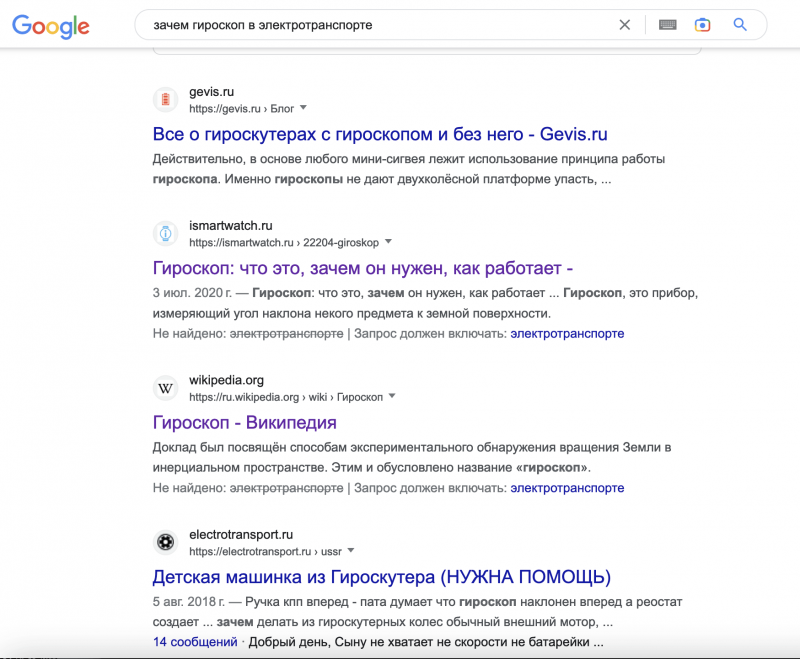Viewport: 800px width, 659px height.
Task: Open "Все о гироскутерах с гироскопом" result
Action: pyautogui.click(x=380, y=134)
